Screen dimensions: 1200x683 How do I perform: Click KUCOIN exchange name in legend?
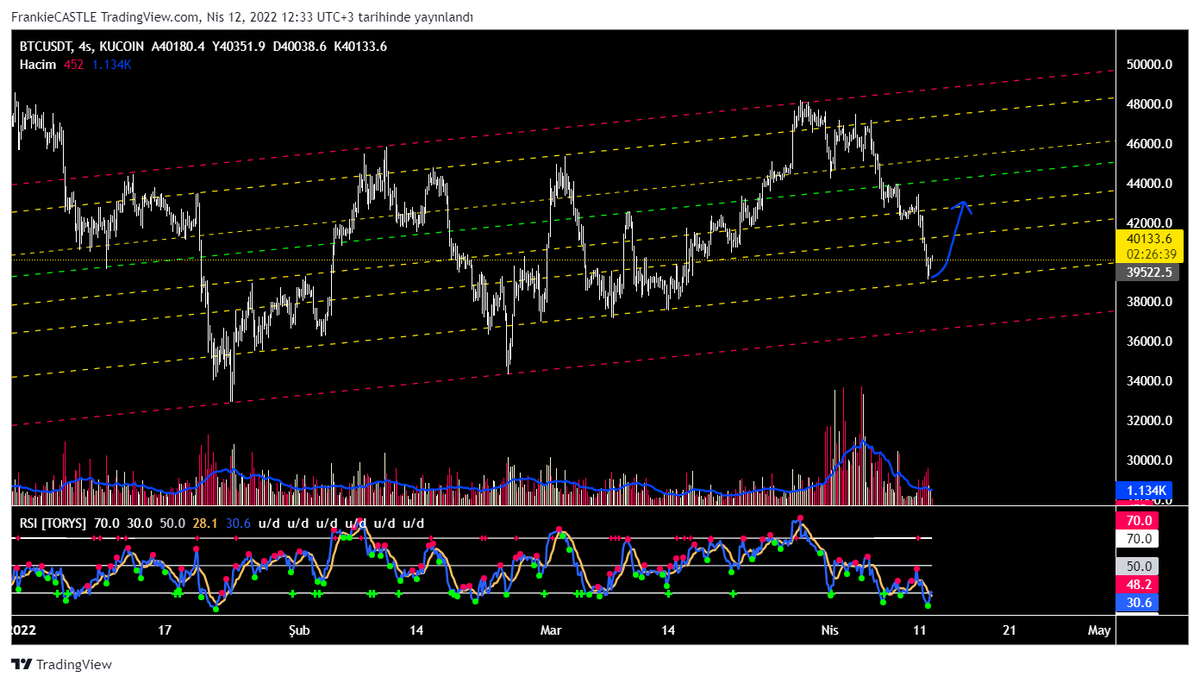[120, 46]
